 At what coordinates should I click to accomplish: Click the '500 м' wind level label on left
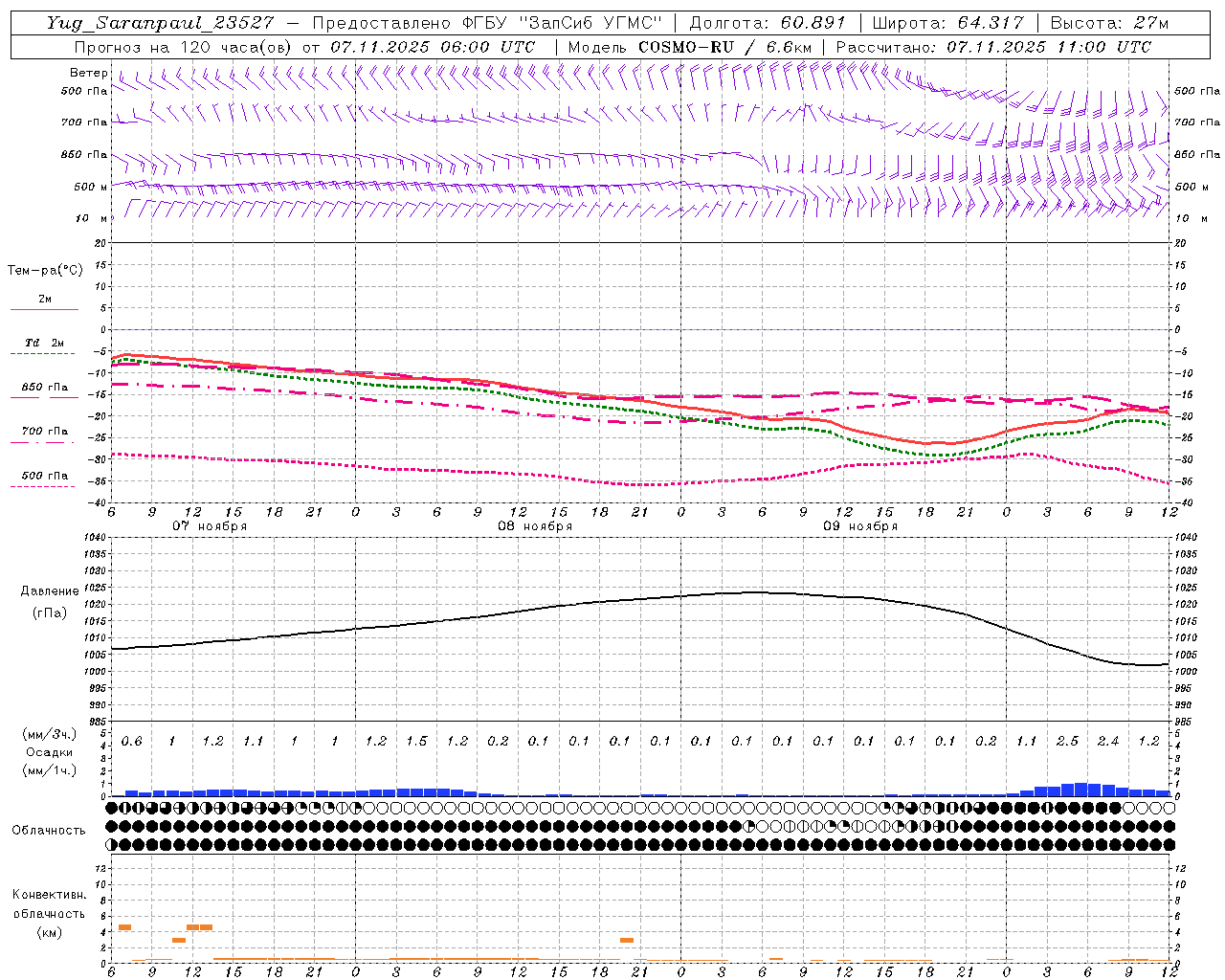click(x=91, y=187)
